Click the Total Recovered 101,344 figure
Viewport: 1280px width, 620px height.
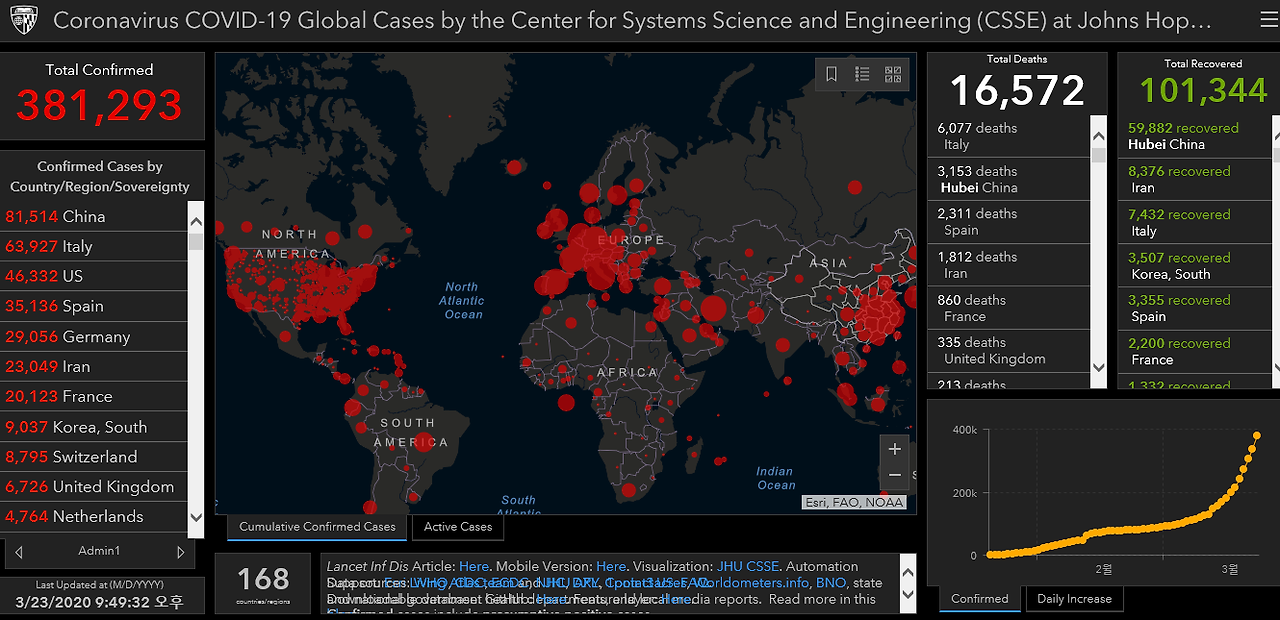point(1203,91)
